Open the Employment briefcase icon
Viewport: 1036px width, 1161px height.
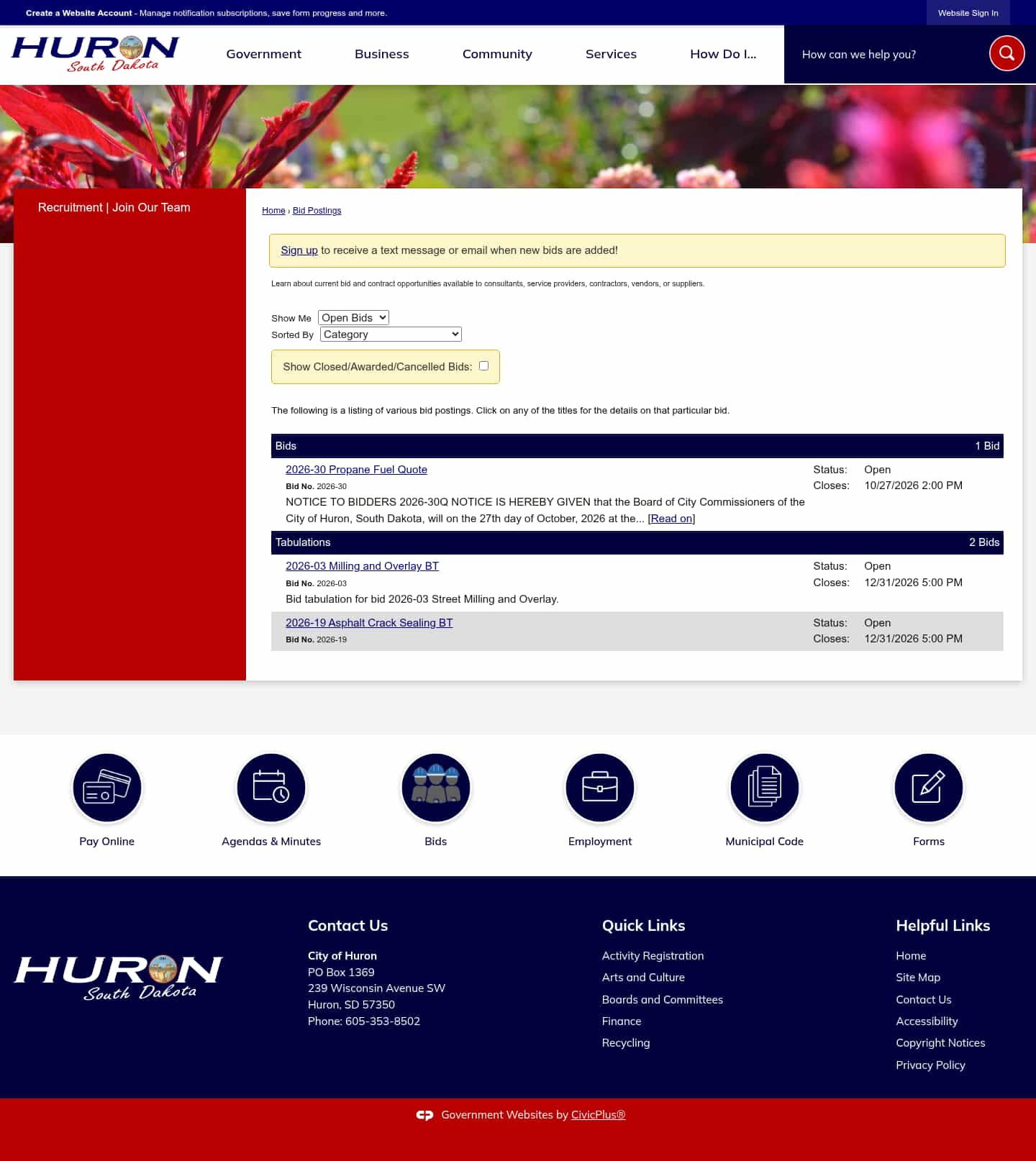[600, 788]
